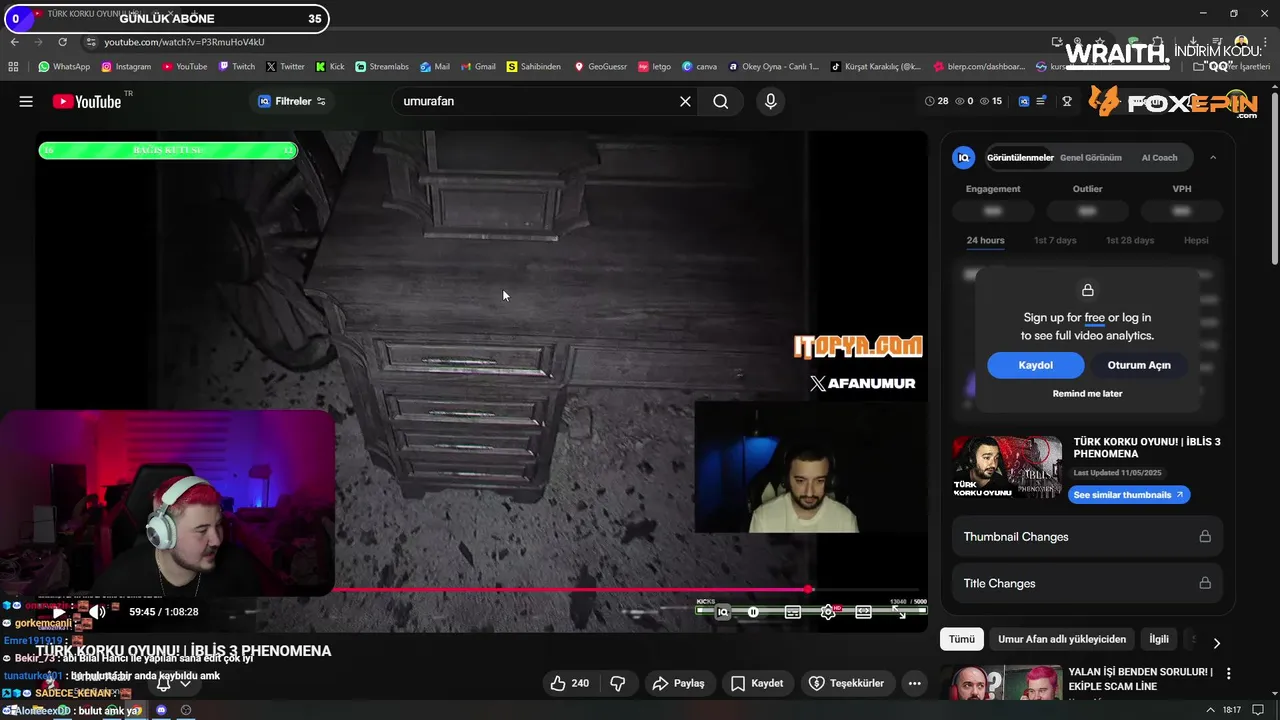Select the Tümü filter chip
The image size is (1280, 720).
tap(961, 639)
